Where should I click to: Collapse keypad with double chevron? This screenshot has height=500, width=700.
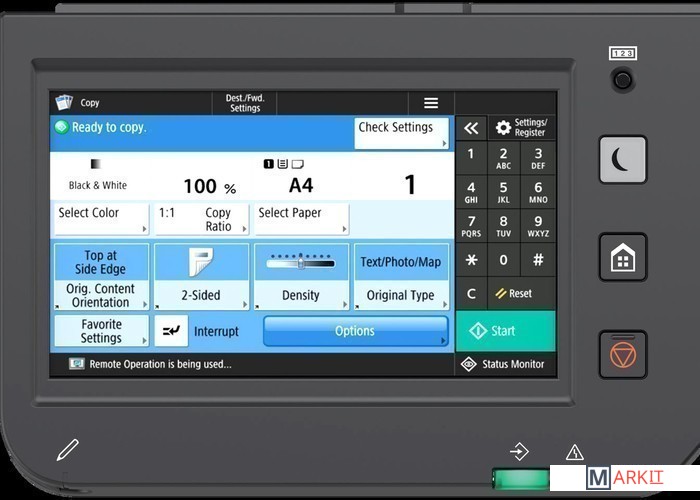tap(471, 128)
